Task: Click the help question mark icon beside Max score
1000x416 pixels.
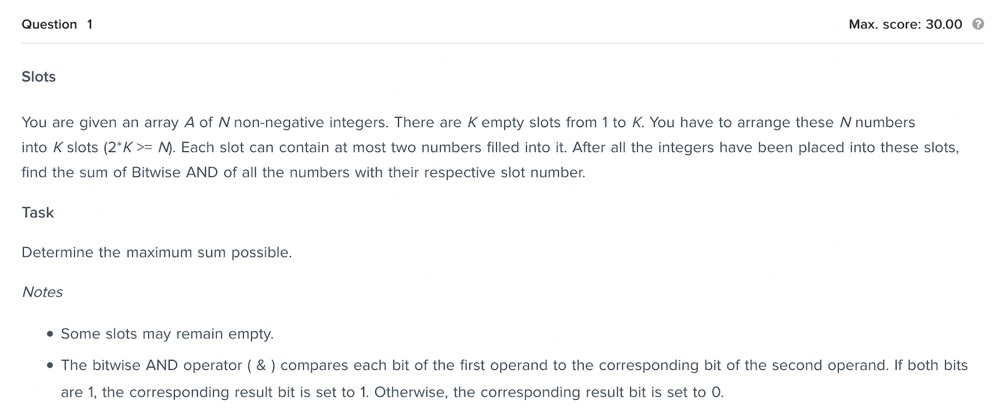Action: (x=978, y=24)
